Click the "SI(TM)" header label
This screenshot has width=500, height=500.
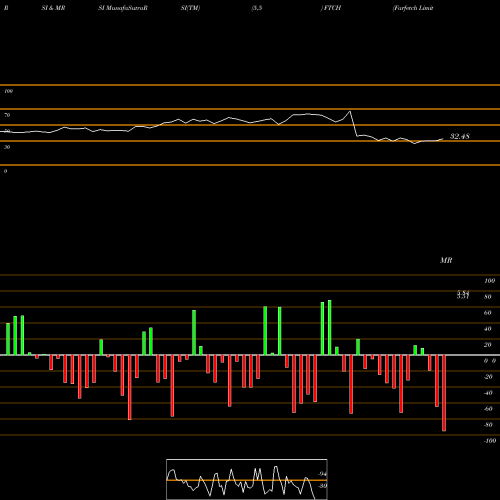coord(190,8)
